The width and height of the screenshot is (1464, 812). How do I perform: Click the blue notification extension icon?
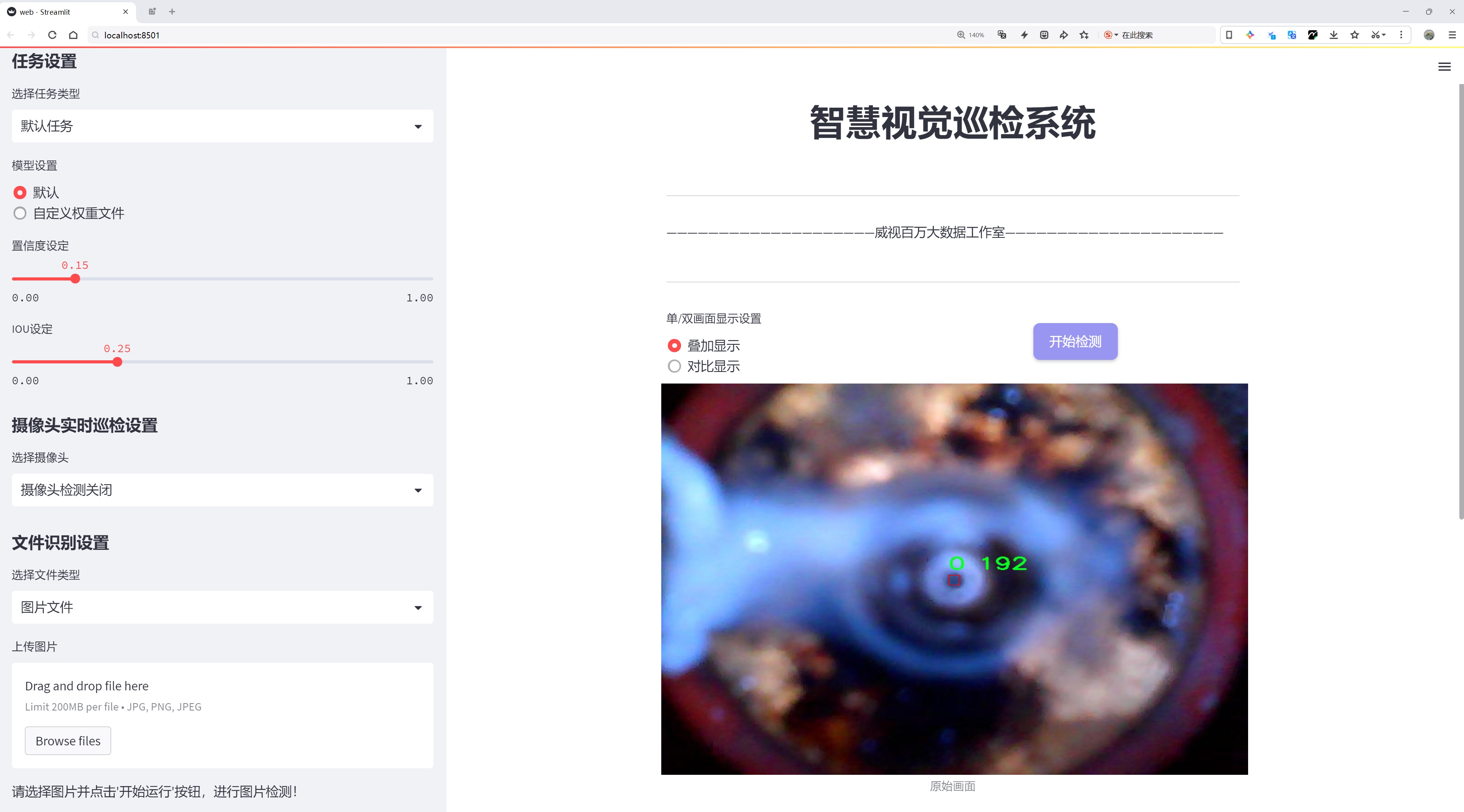1271,34
